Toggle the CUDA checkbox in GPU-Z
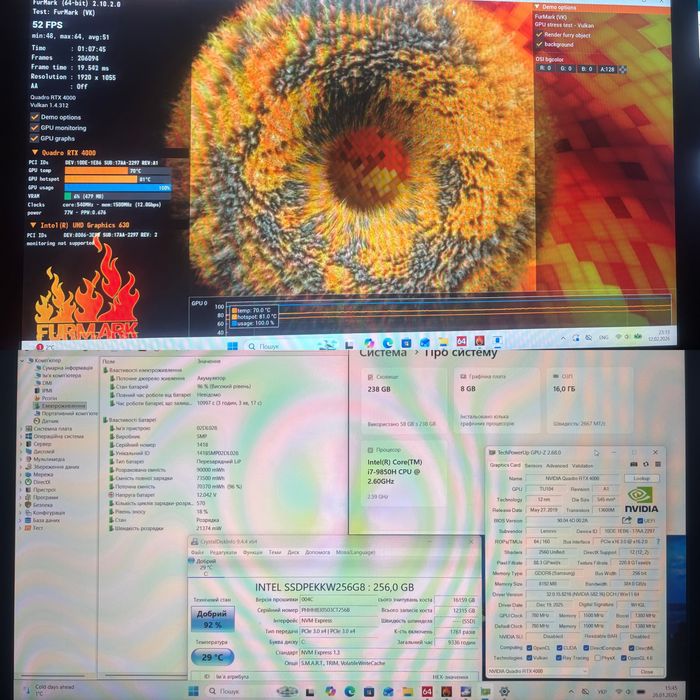700x700 pixels. [x=559, y=647]
